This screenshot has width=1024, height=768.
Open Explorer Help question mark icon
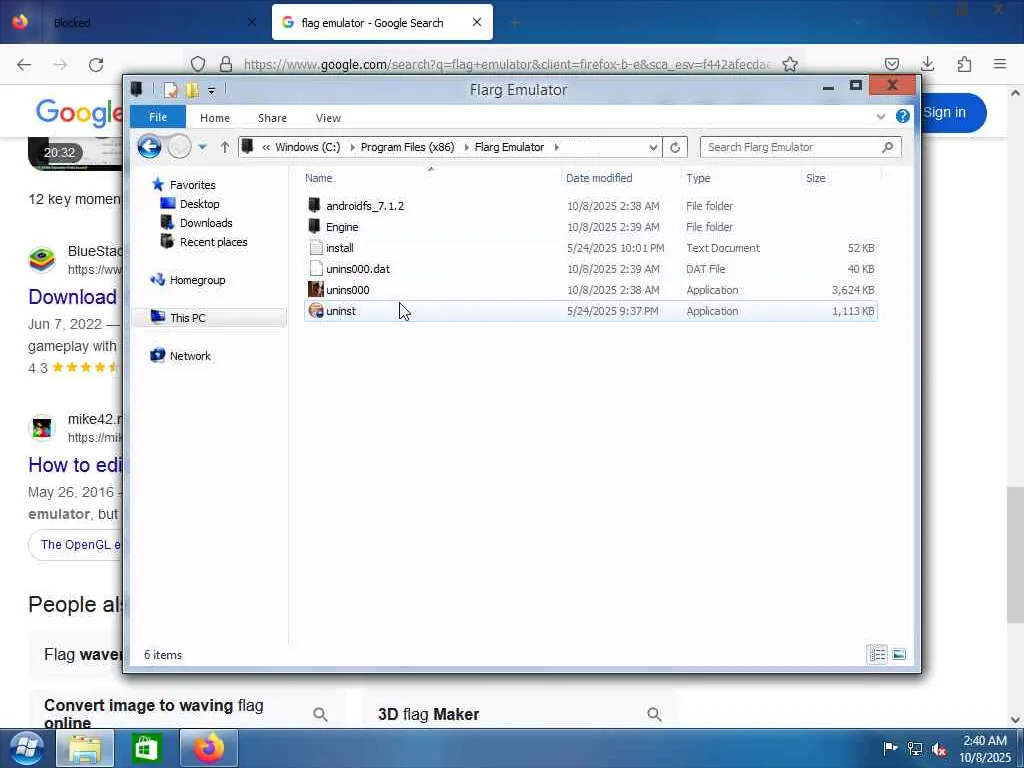tap(903, 116)
